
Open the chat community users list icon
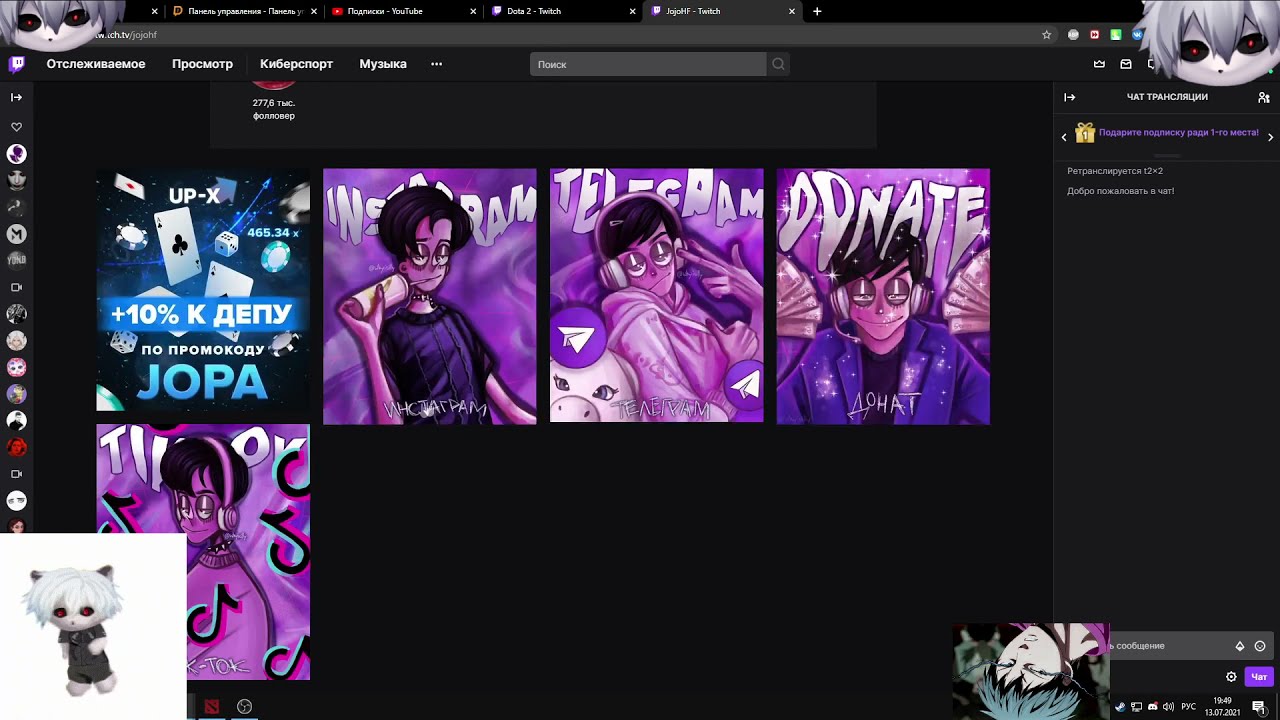tap(1264, 97)
